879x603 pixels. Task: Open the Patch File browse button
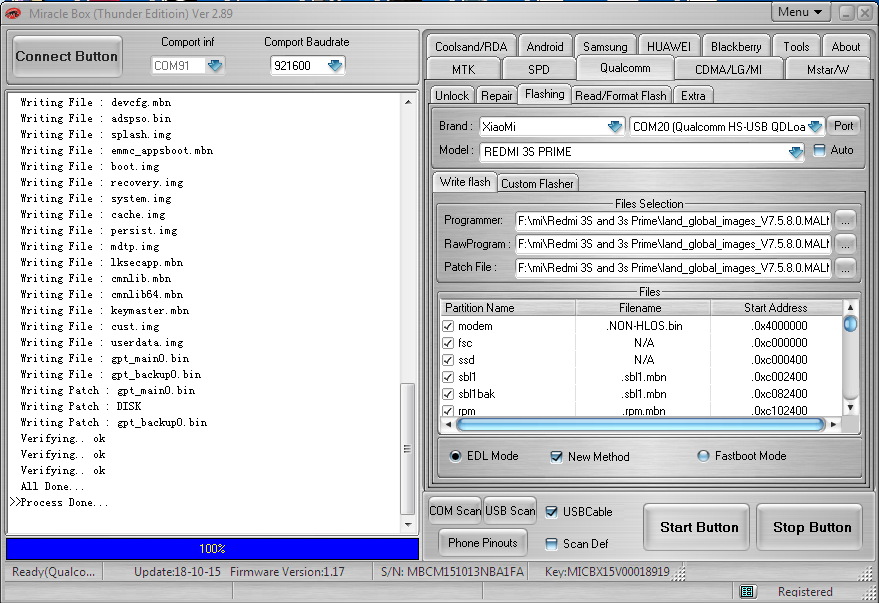(845, 268)
